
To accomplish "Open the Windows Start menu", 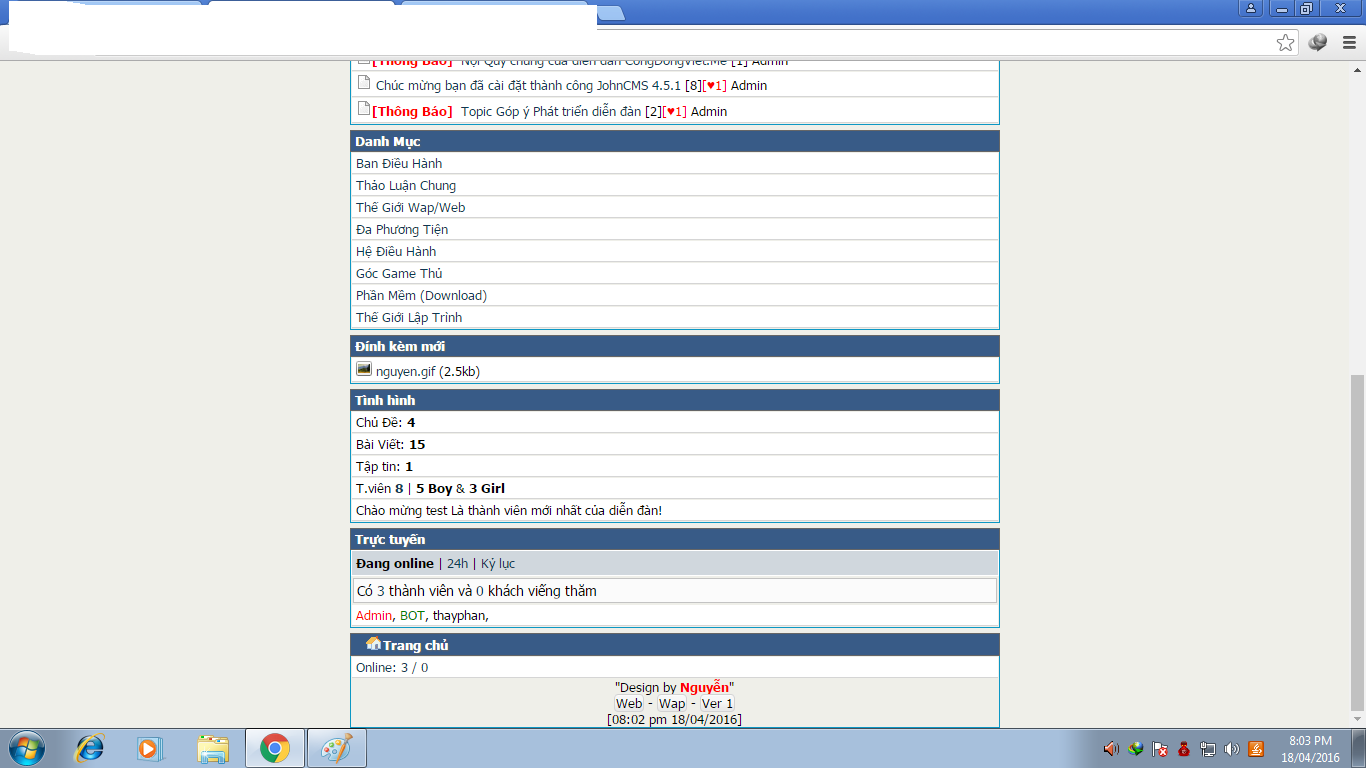I will pyautogui.click(x=26, y=748).
